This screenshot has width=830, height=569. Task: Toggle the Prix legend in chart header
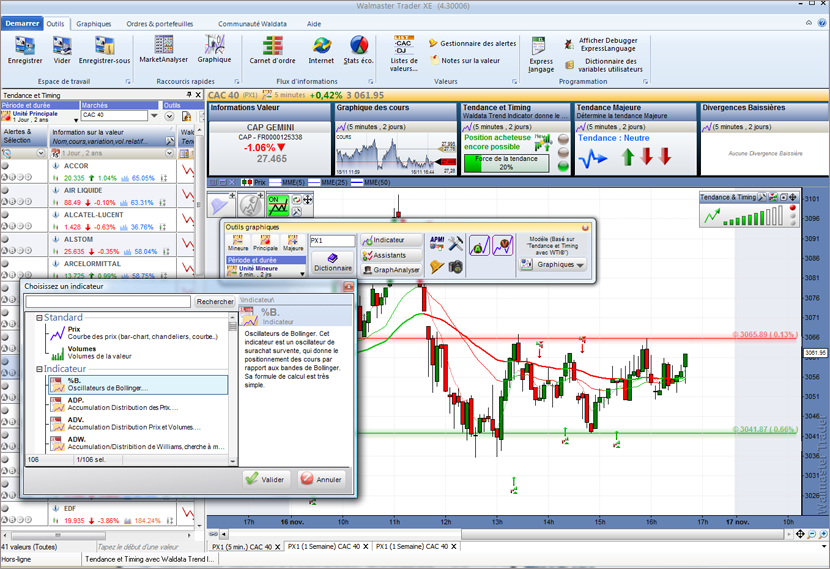(254, 182)
